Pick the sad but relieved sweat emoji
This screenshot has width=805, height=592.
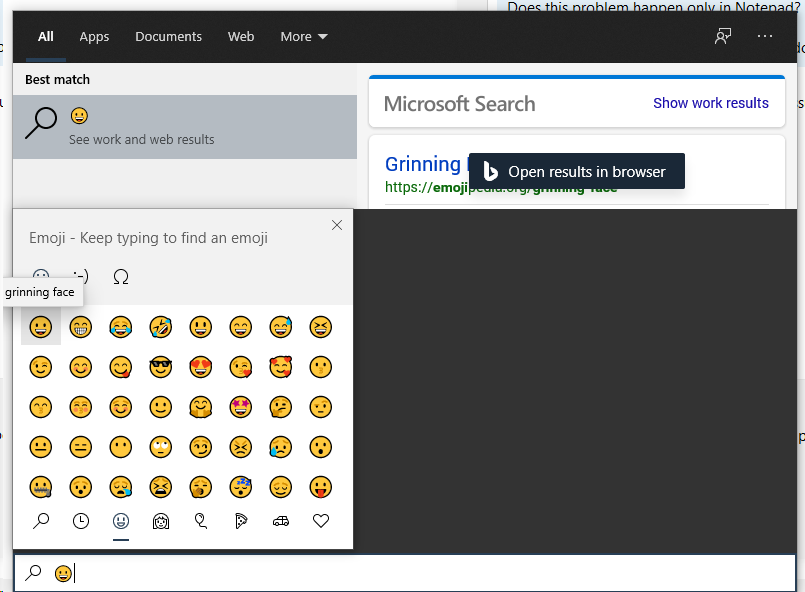click(x=281, y=447)
